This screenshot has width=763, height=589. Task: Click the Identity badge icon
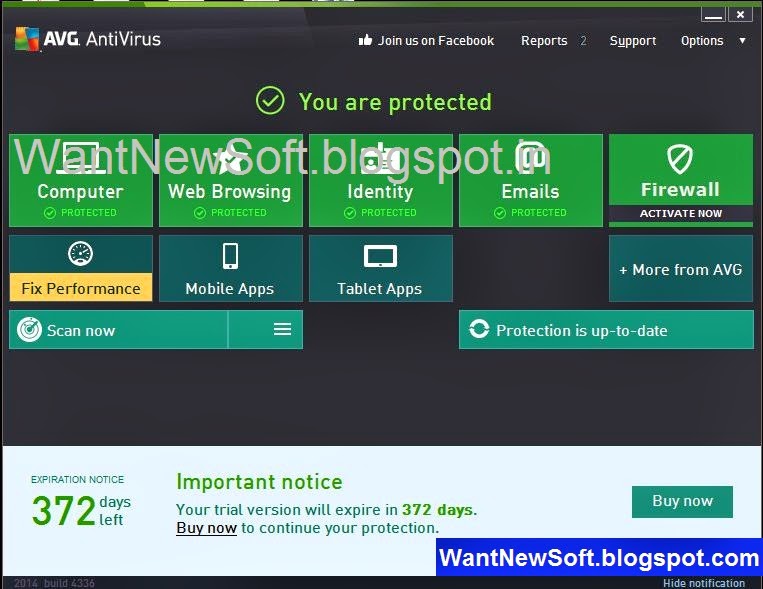tap(381, 158)
